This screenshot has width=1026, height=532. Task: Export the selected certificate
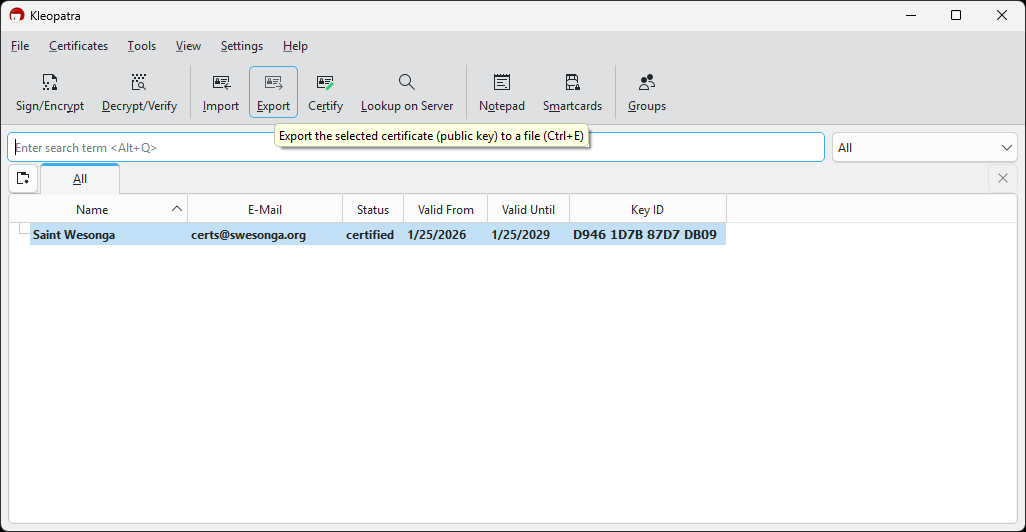click(273, 92)
